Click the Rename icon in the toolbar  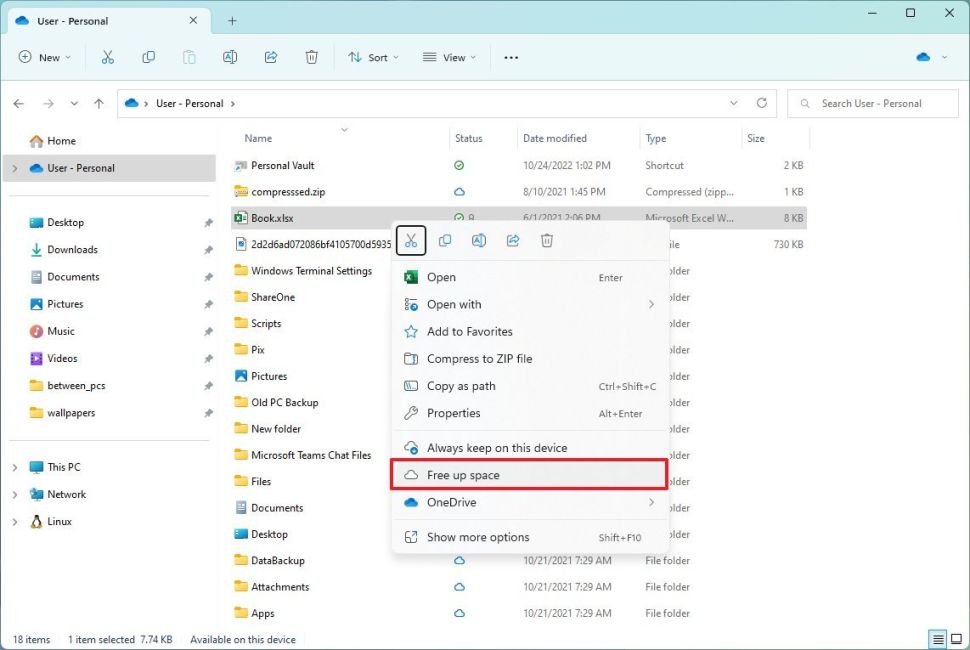(230, 57)
